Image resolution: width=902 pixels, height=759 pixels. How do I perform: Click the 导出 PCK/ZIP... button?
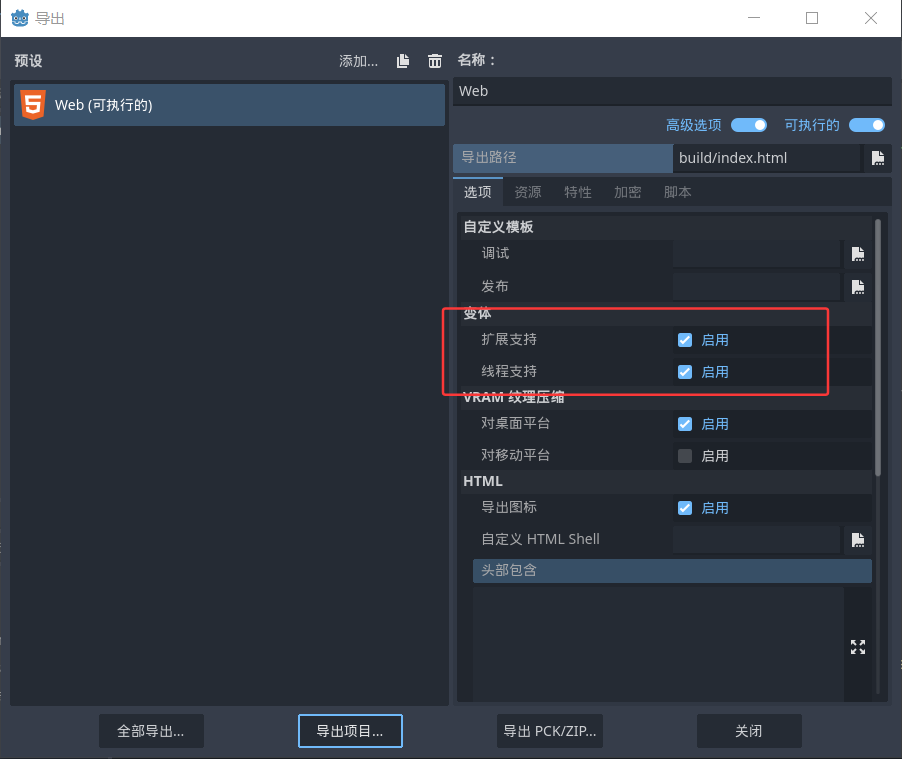(x=550, y=731)
